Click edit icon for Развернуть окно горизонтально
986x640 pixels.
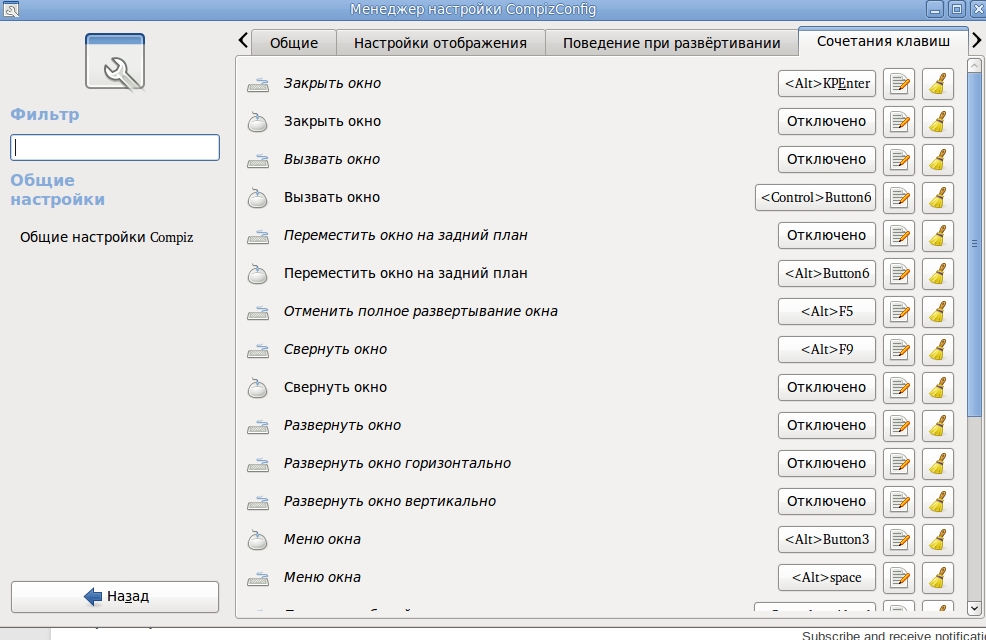[900, 464]
